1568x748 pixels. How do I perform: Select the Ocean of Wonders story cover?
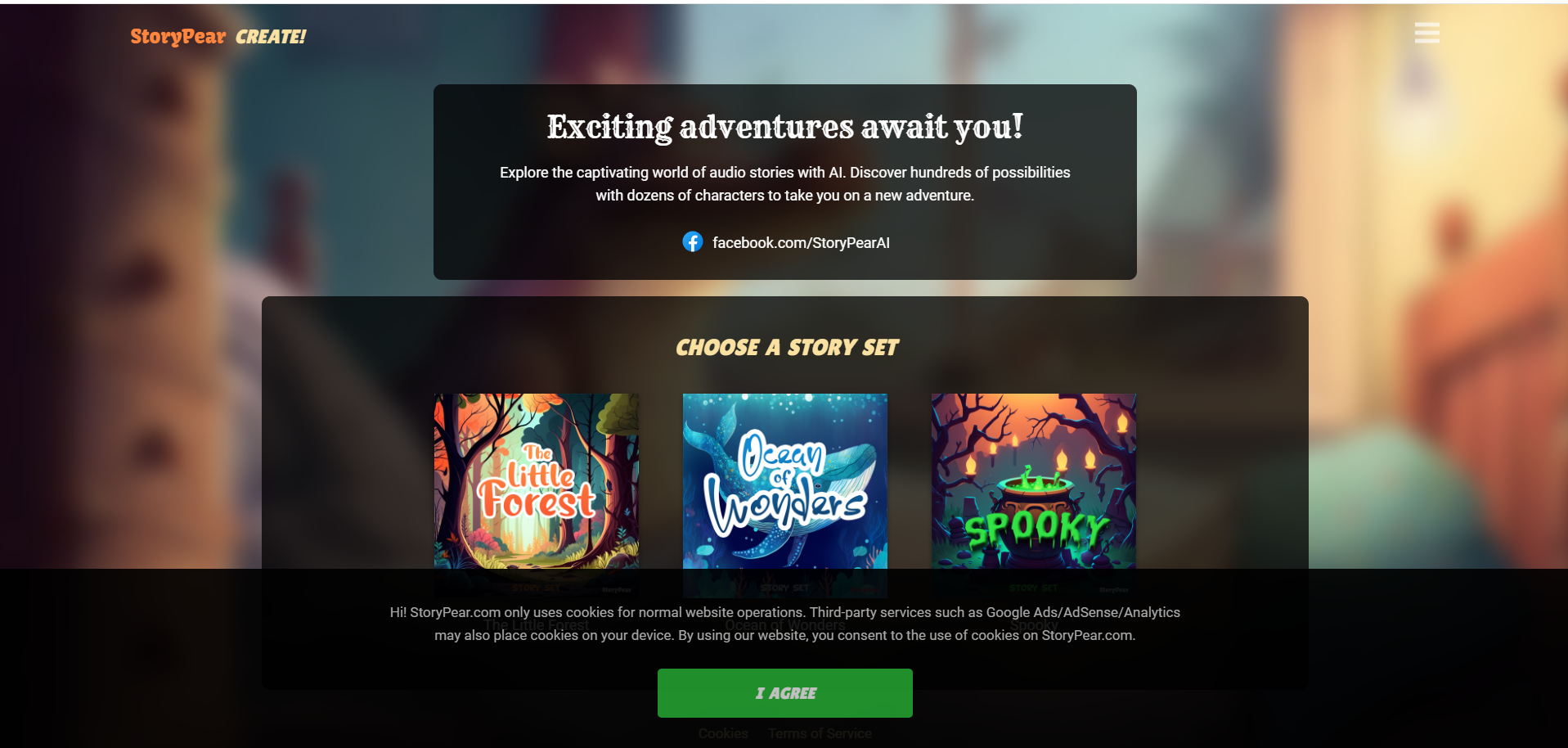point(785,496)
